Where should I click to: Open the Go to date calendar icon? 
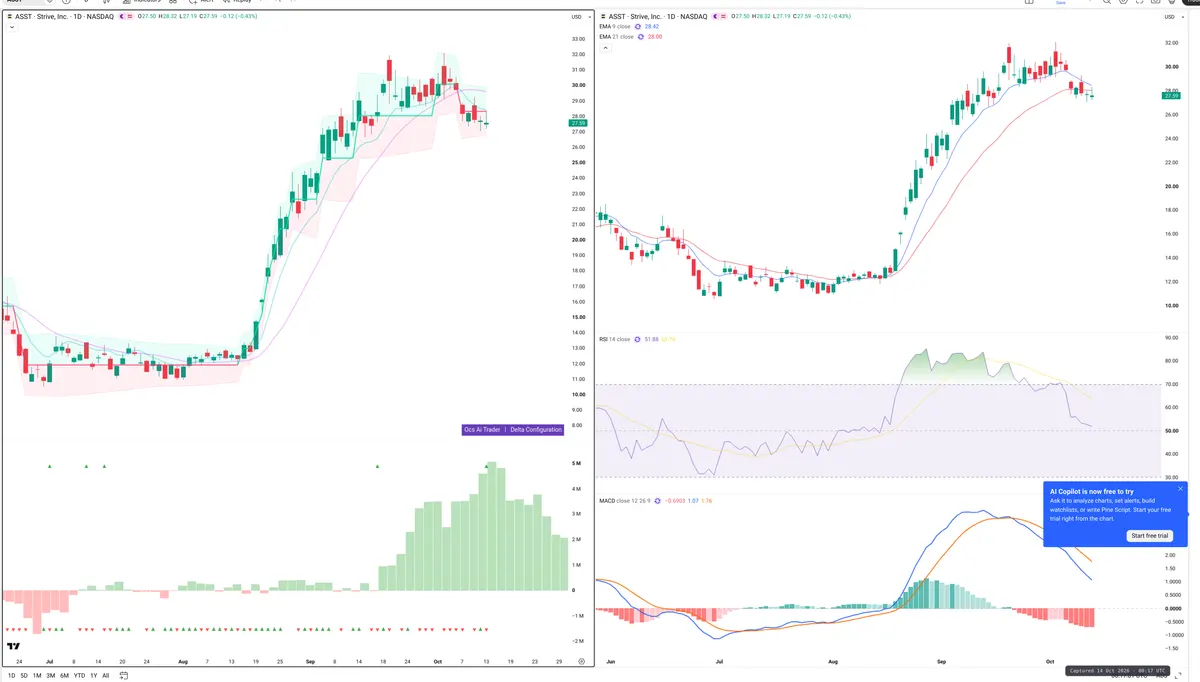point(124,675)
